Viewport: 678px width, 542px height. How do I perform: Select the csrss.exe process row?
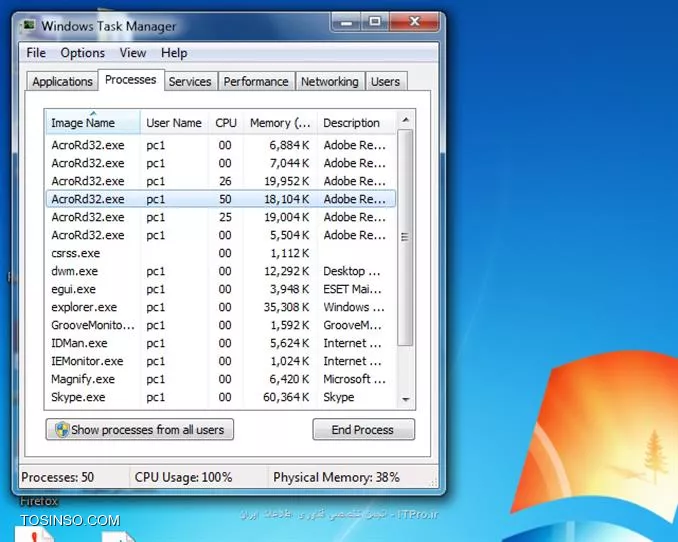tap(221, 253)
